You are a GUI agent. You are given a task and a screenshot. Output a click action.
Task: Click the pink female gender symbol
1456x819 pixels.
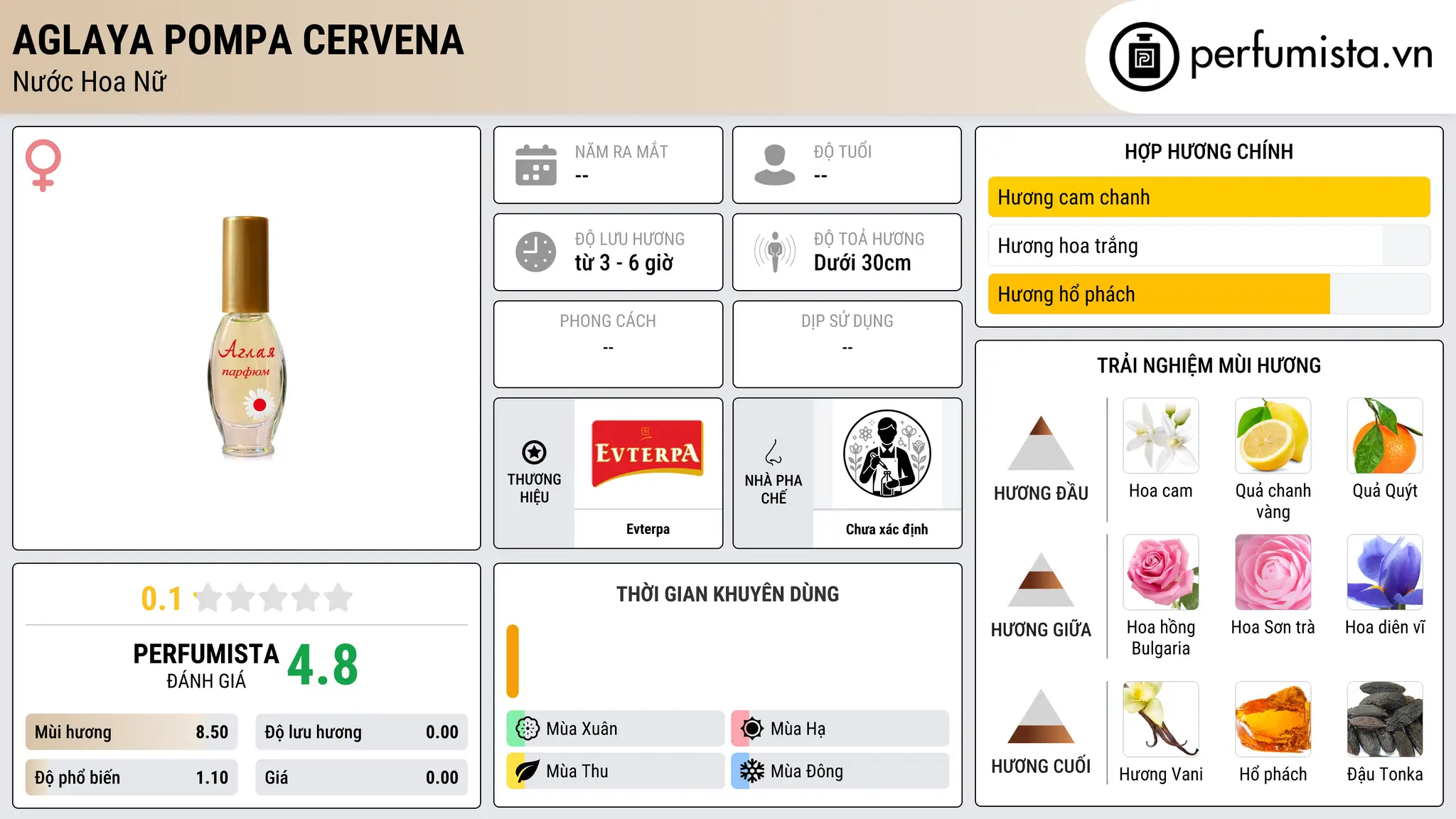click(43, 166)
